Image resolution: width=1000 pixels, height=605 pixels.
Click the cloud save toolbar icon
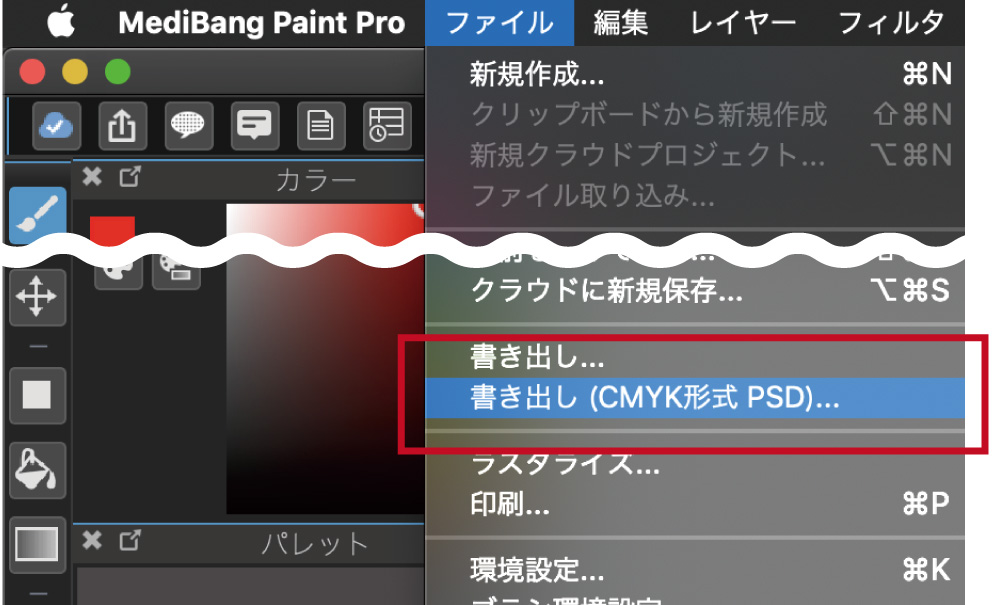tap(56, 126)
